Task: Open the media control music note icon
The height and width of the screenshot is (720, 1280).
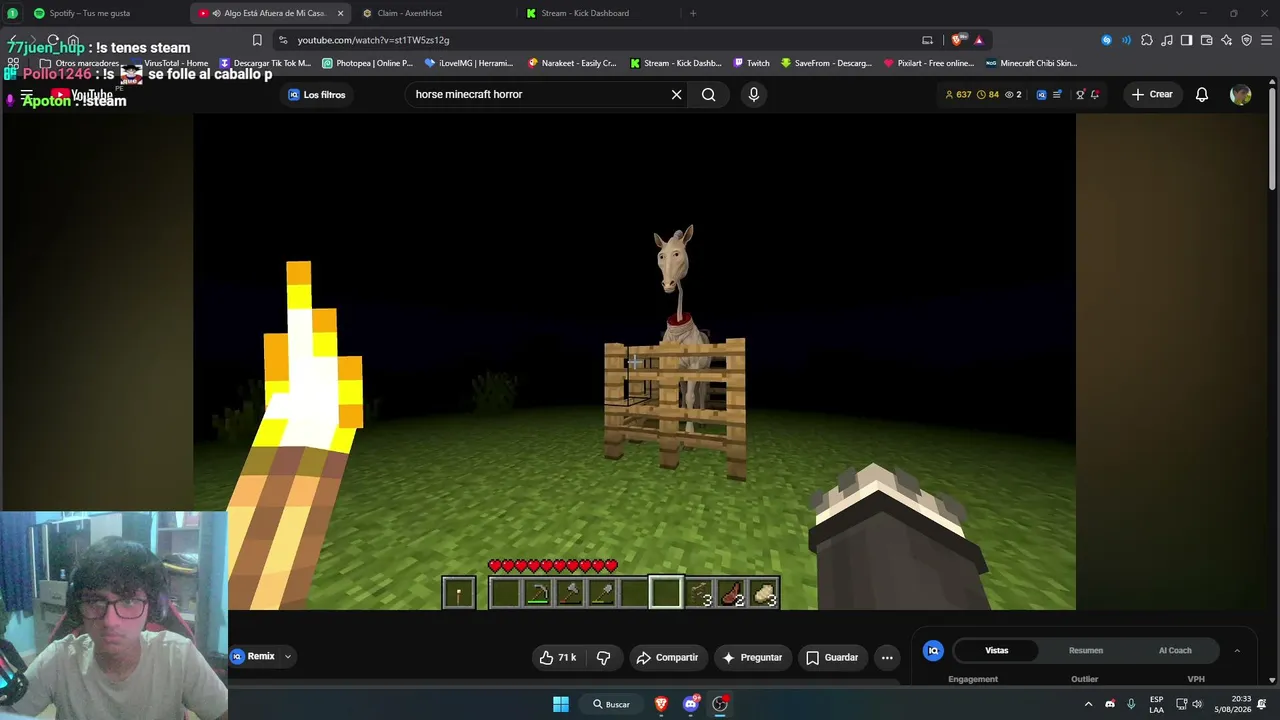Action: pyautogui.click(x=1167, y=40)
